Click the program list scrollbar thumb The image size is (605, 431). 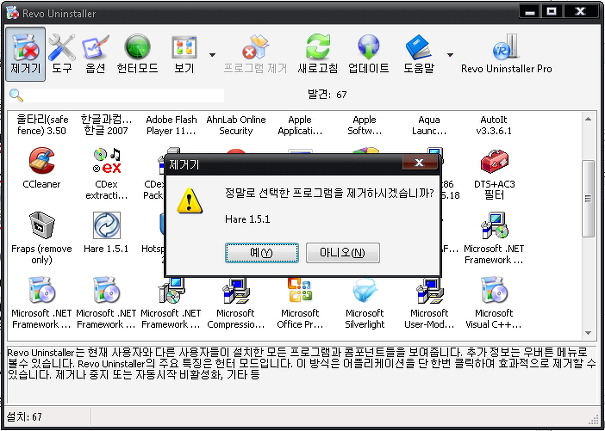click(588, 199)
